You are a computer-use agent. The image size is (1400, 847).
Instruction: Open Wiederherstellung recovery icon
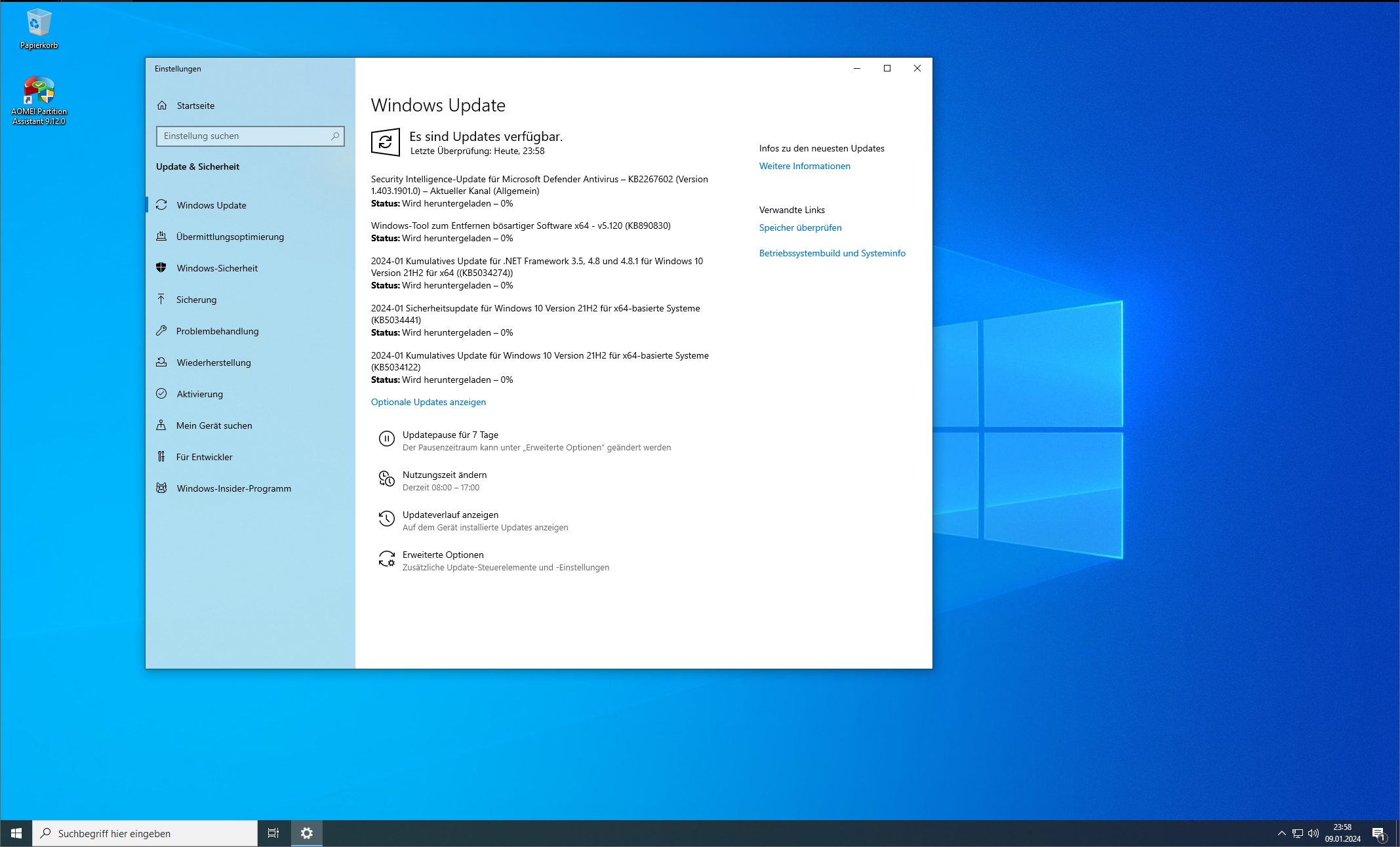tap(161, 363)
